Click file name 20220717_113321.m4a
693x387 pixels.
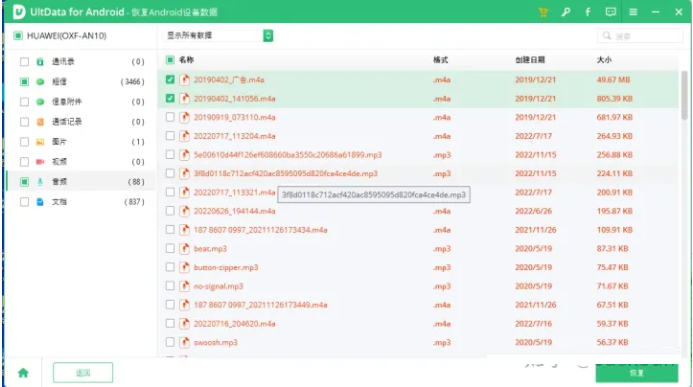pyautogui.click(x=235, y=193)
